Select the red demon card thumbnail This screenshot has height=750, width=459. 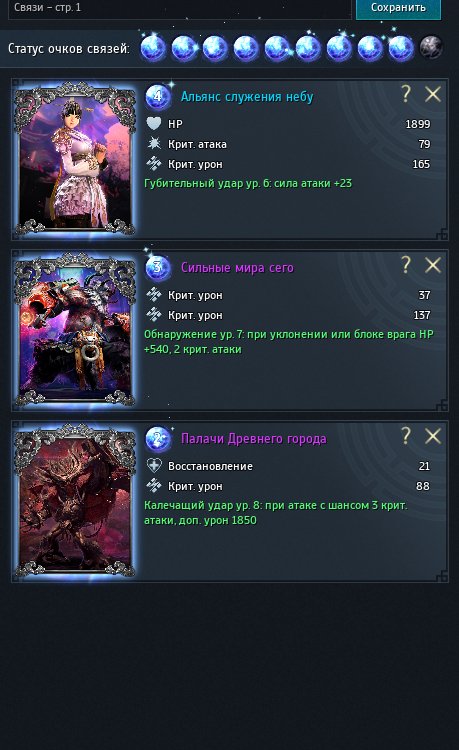(x=75, y=500)
